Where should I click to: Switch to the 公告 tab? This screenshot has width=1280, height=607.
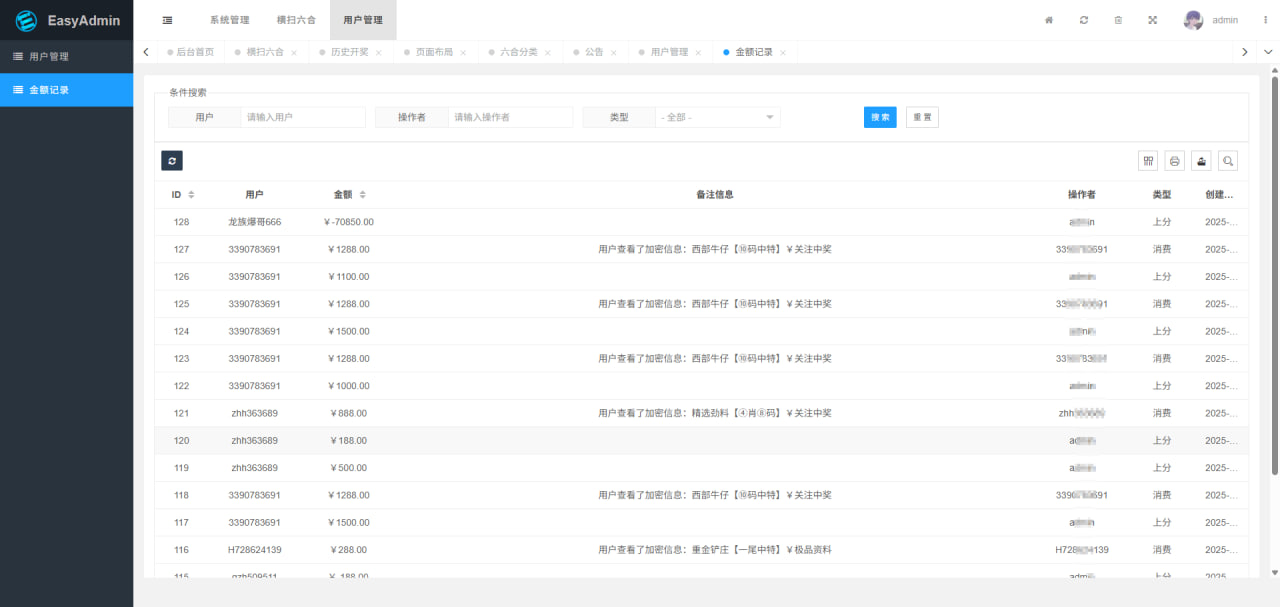(594, 52)
